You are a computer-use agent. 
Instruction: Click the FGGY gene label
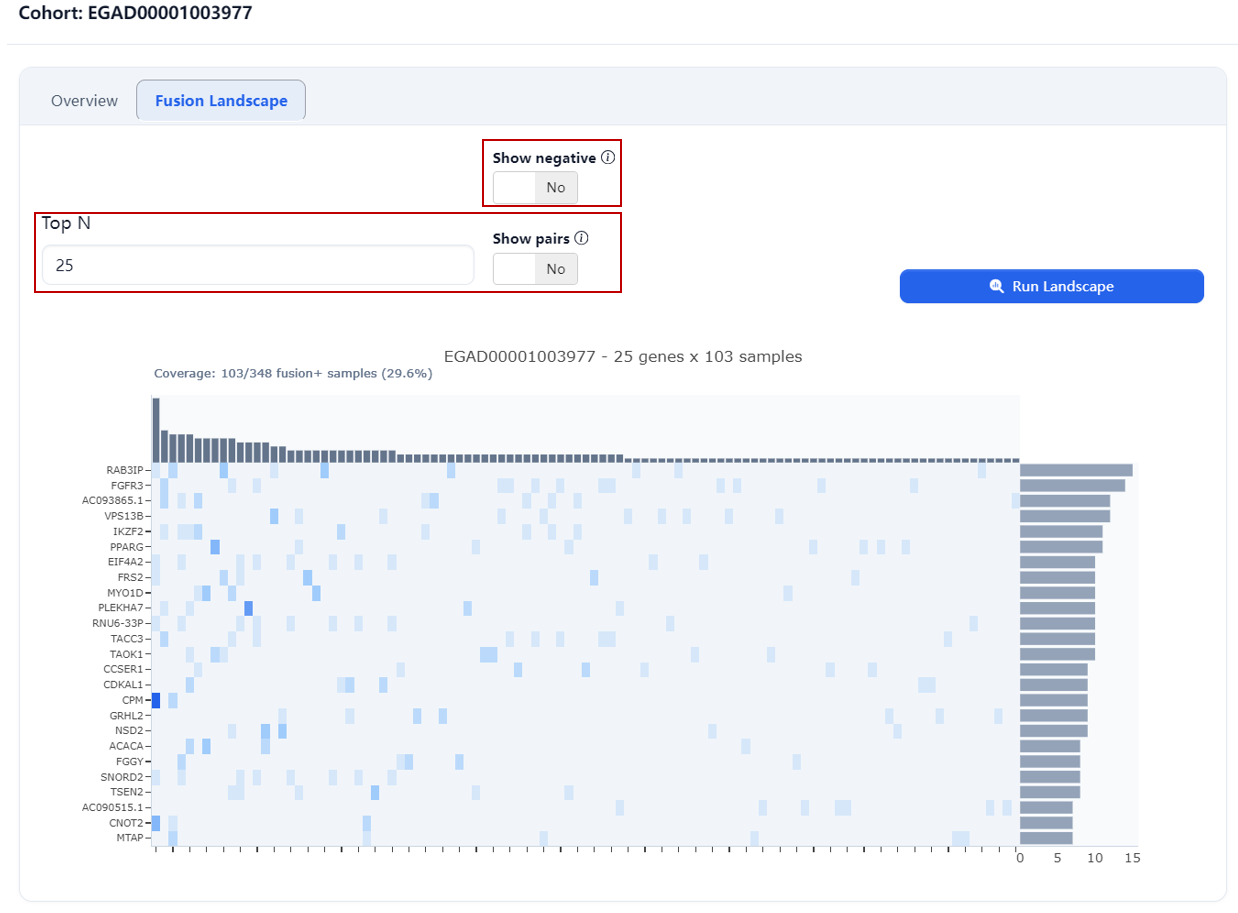tap(131, 761)
